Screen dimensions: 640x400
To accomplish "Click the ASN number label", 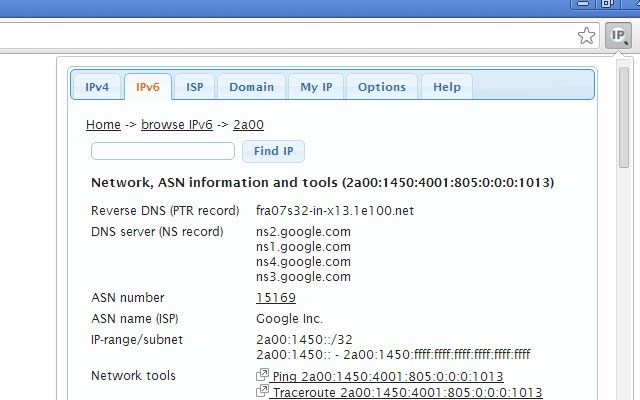I will click(x=128, y=298).
